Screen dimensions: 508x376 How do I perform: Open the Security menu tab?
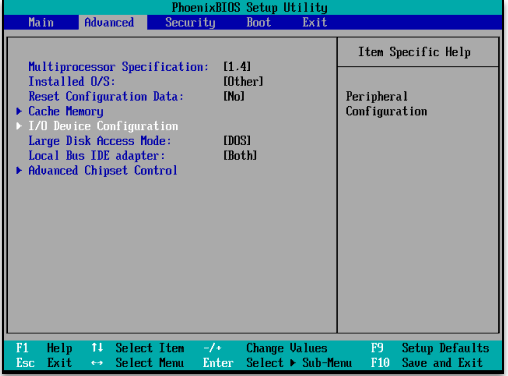coord(190,22)
